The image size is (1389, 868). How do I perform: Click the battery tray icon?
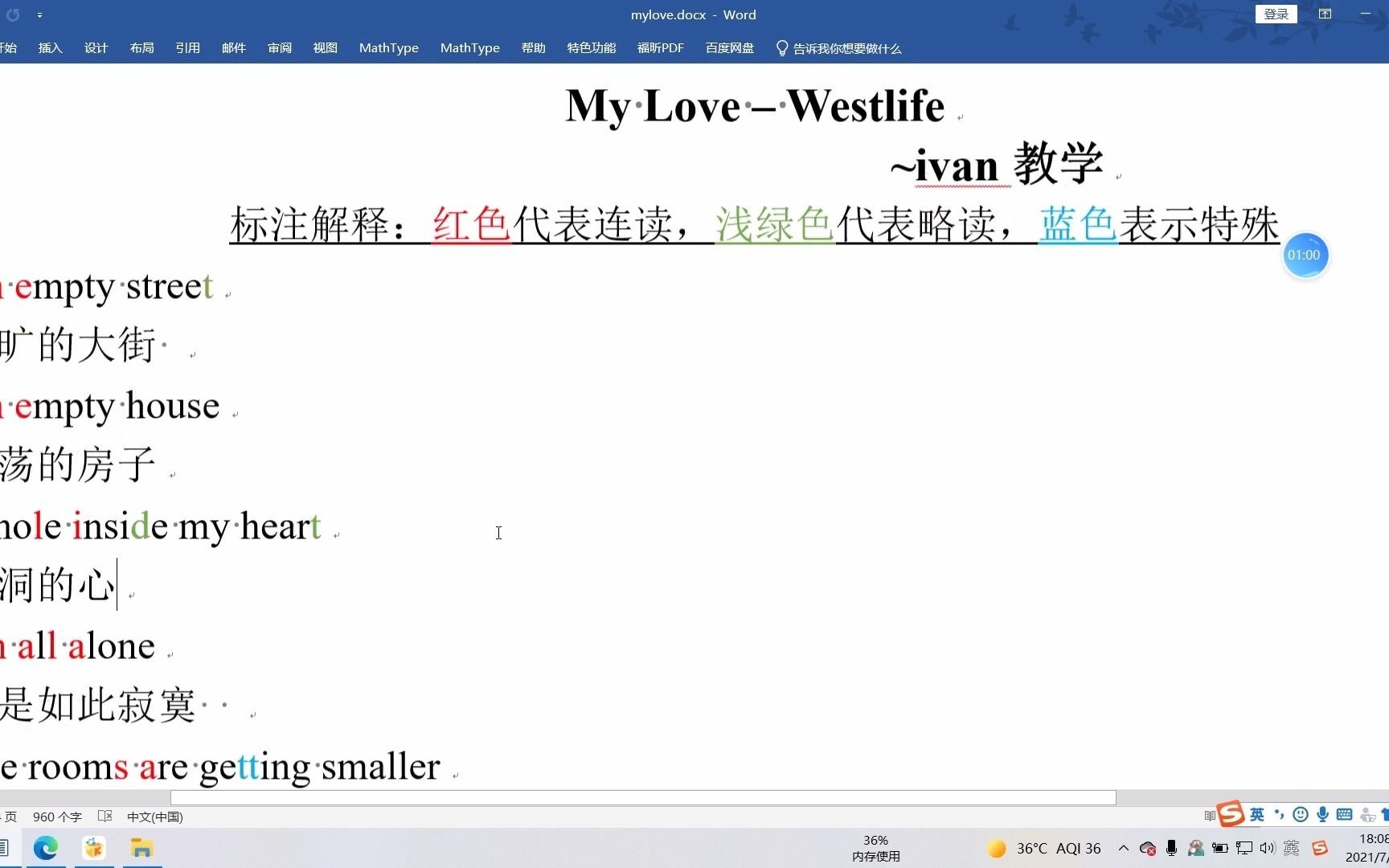pos(1219,848)
